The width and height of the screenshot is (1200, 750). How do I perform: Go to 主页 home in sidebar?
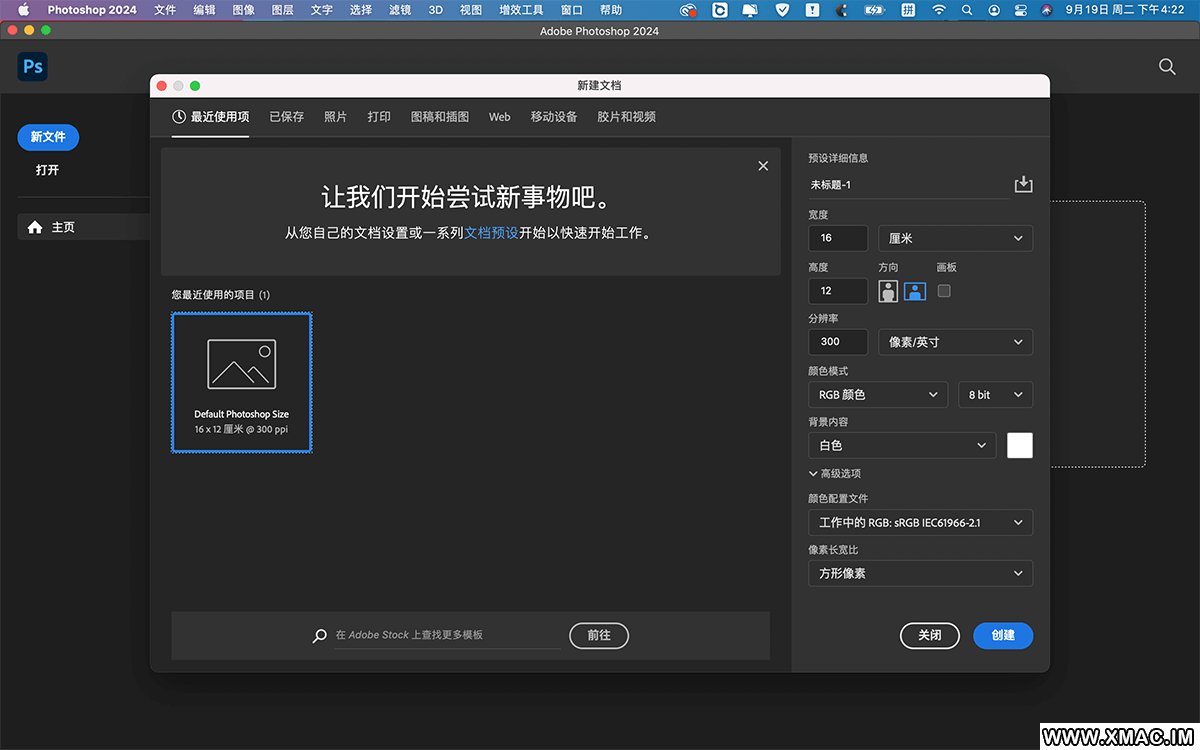(x=84, y=227)
